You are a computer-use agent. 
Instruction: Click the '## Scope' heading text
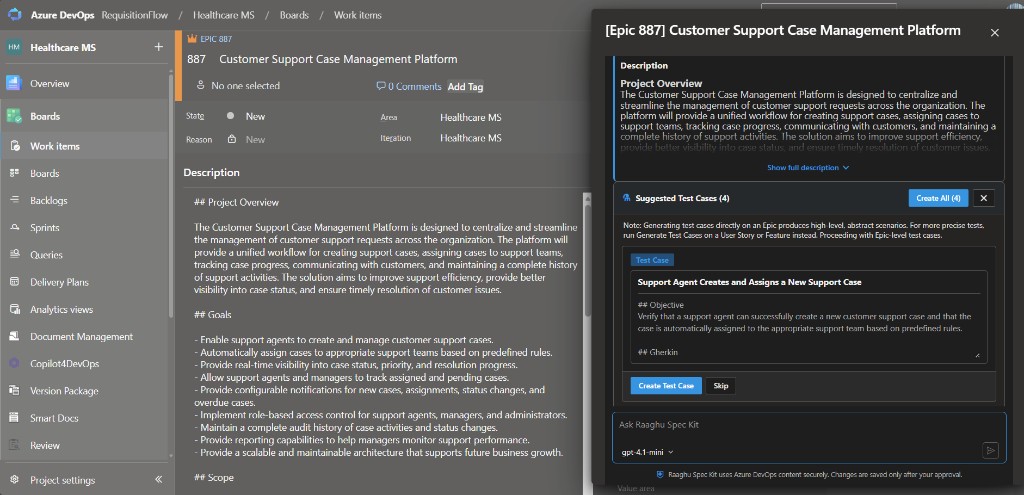[x=213, y=478]
